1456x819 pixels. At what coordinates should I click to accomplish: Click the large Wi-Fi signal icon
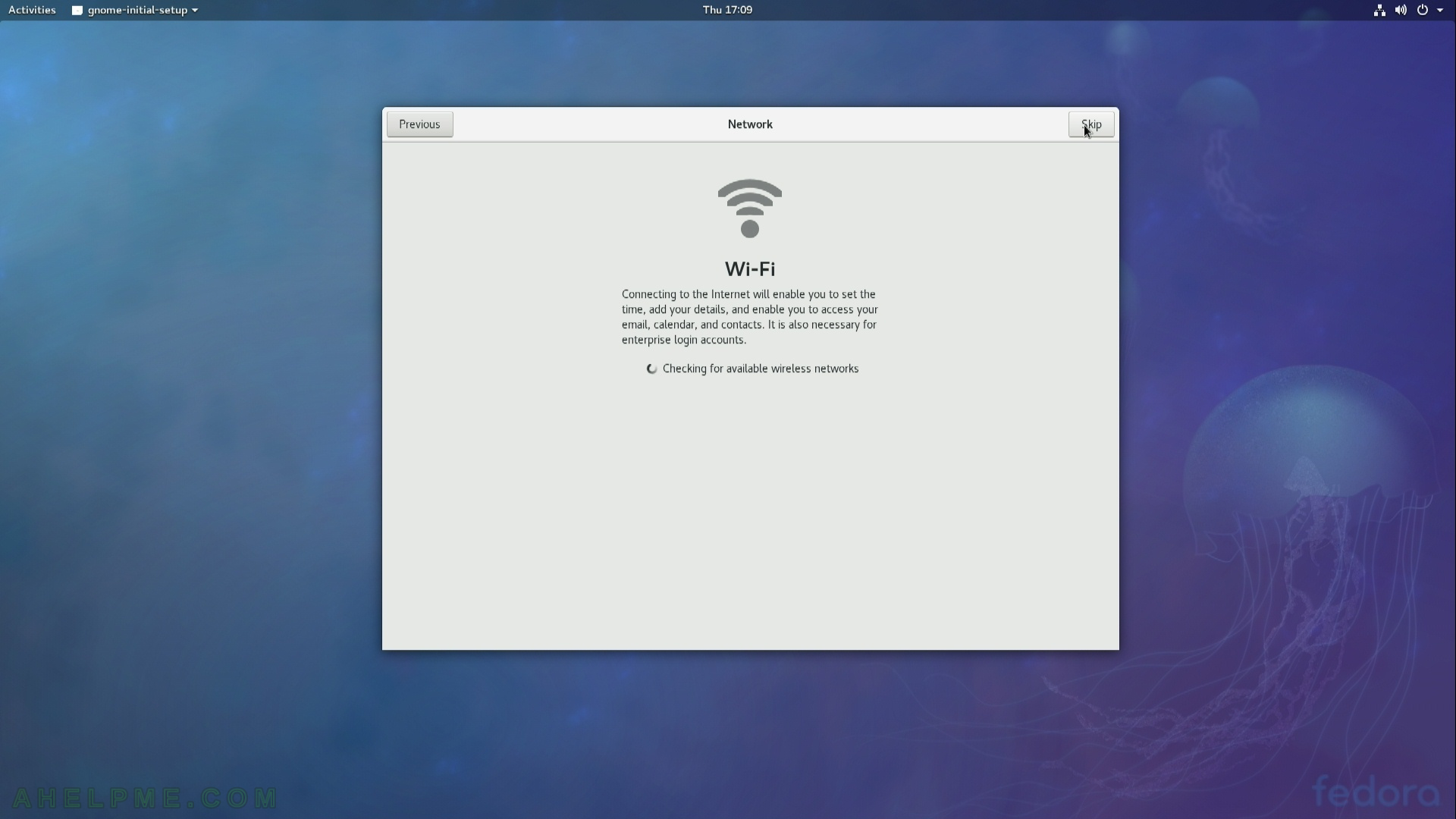pos(750,209)
